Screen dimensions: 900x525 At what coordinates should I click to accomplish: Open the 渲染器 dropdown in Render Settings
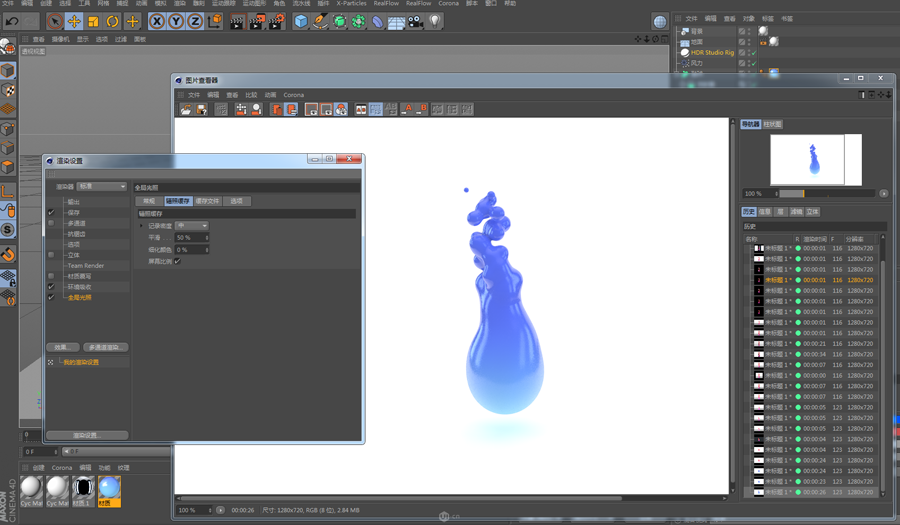click(102, 186)
